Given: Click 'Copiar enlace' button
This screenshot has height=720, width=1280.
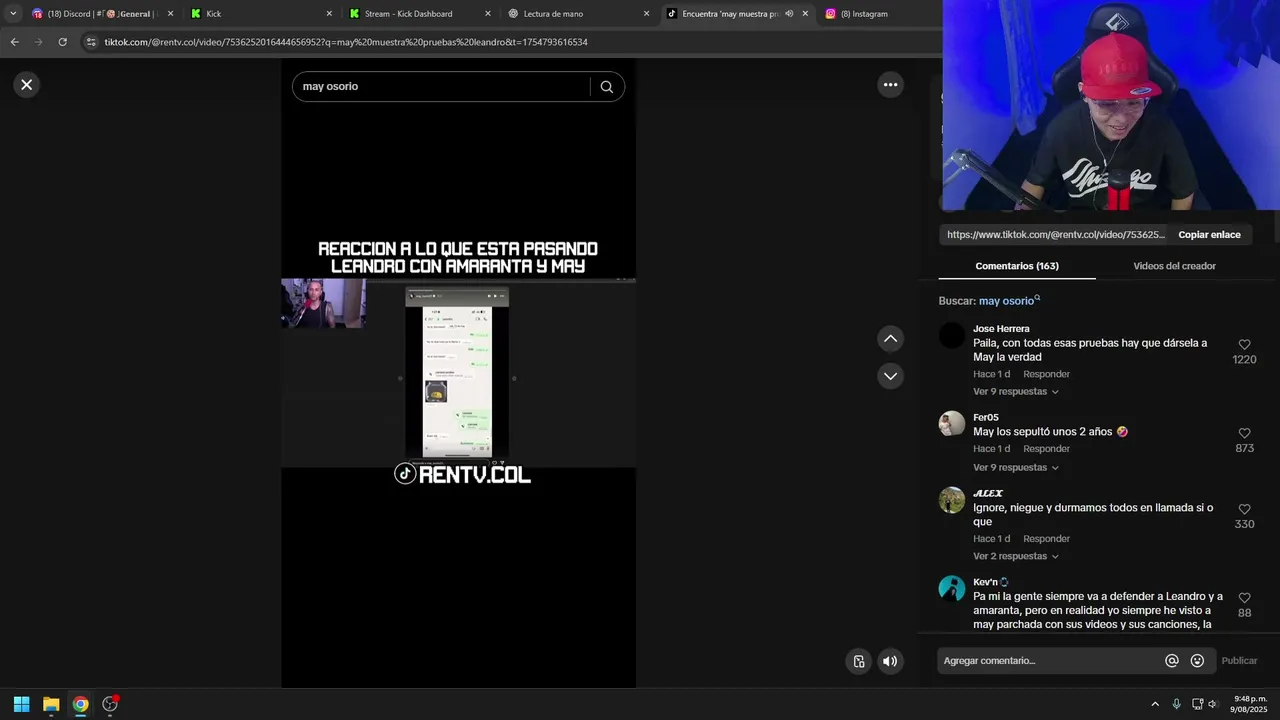Looking at the screenshot, I should point(1209,235).
